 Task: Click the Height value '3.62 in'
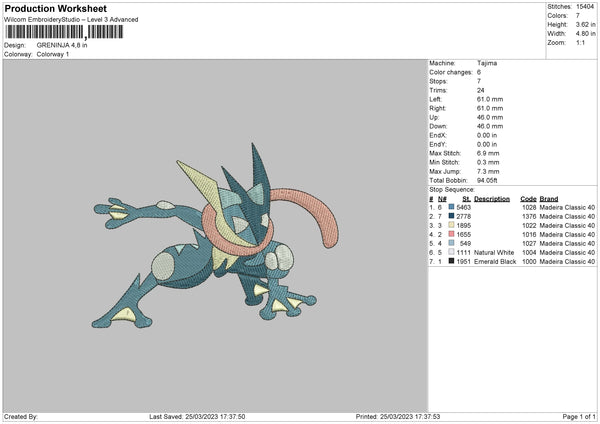(x=585, y=24)
